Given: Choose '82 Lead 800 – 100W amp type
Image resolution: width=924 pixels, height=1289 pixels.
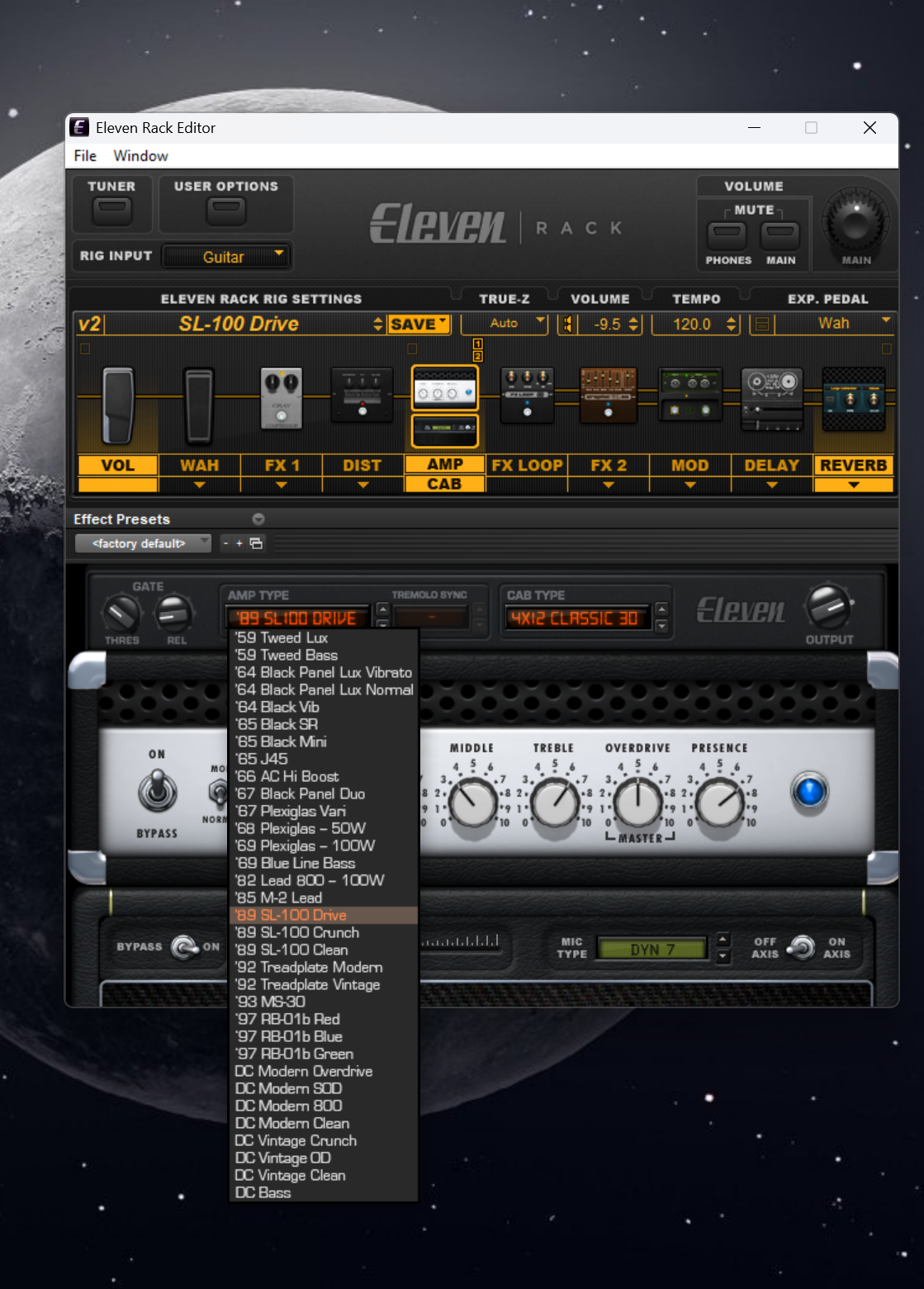Looking at the screenshot, I should (323, 880).
